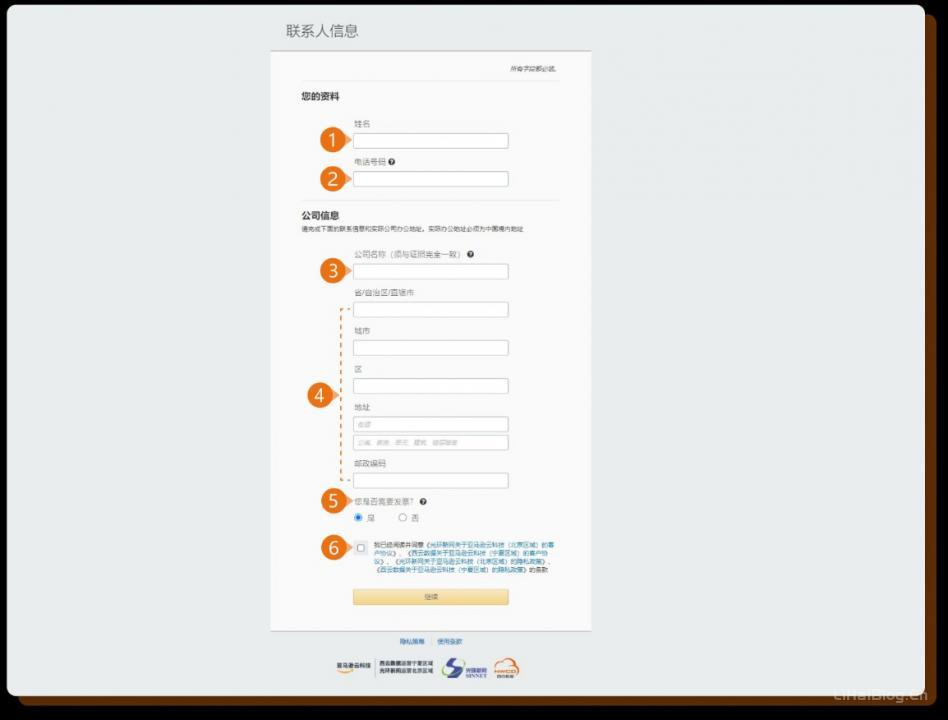Click the help icon next to 您是否需要发票
Viewport: 948px width, 720px height.
click(423, 501)
